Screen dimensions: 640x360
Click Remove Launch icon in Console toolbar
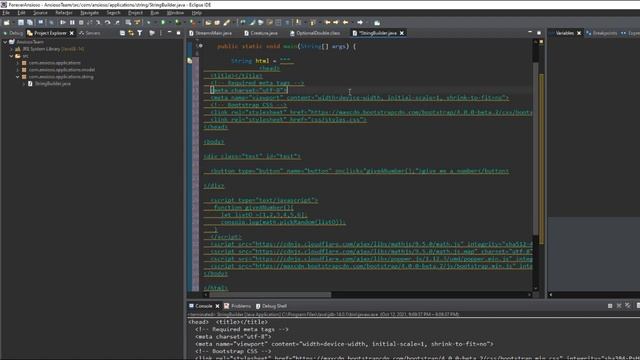(619, 306)
